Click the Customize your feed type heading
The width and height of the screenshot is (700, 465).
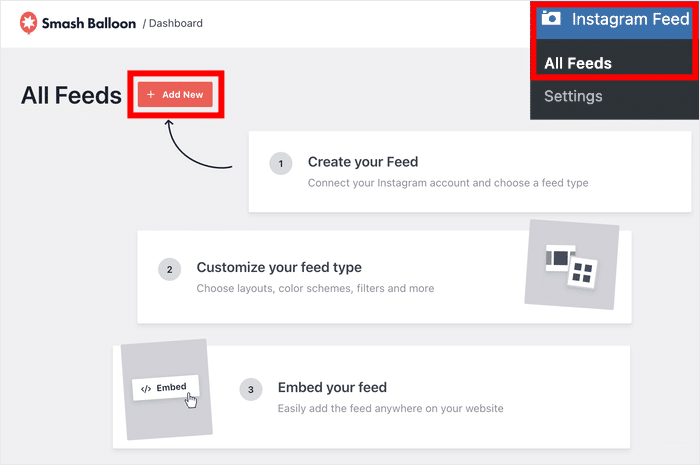pos(279,268)
